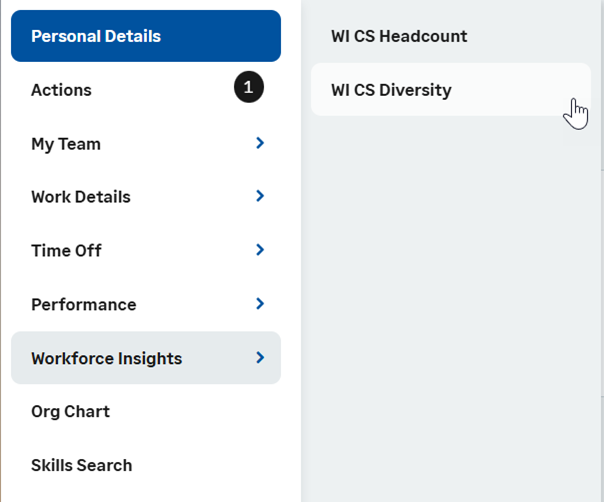Open the Performance menu label

[x=83, y=304]
